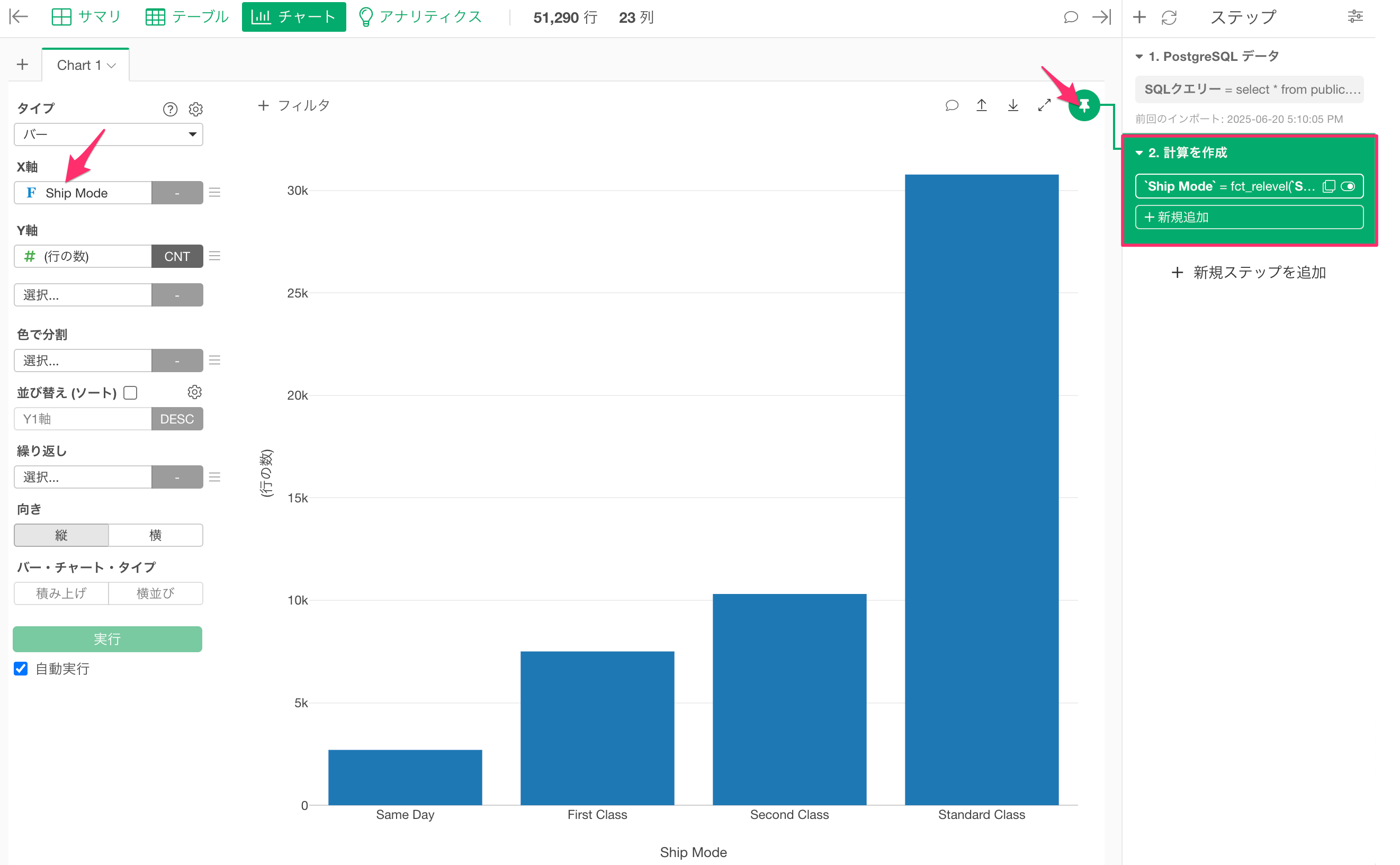
Task: Open the CNT aggregation dropdown
Action: coord(177,256)
